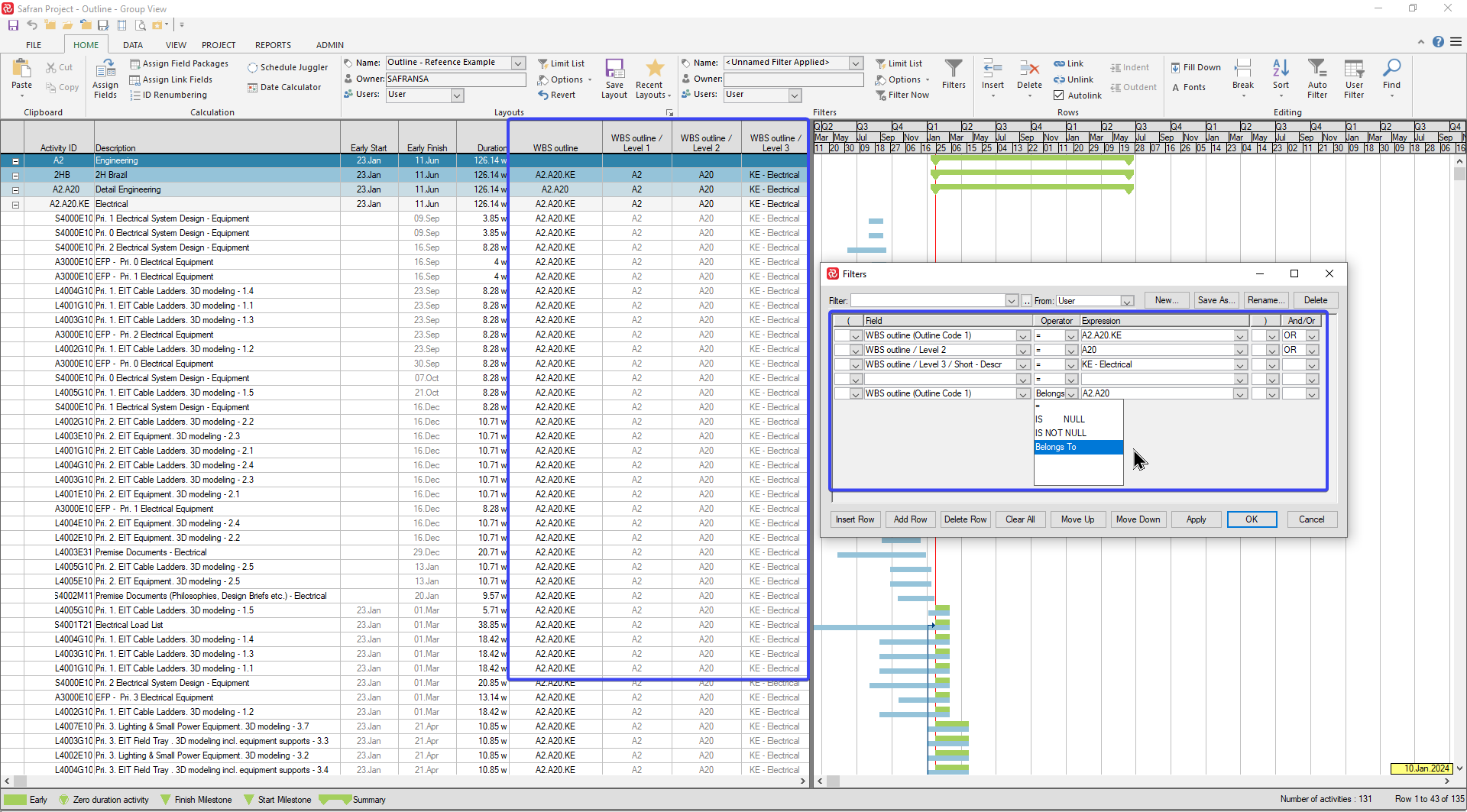The width and height of the screenshot is (1467, 812).
Task: Click the Add Row button
Action: (910, 519)
